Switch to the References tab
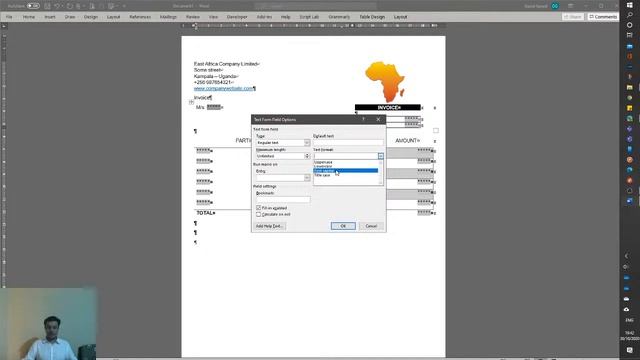Image resolution: width=640 pixels, height=360 pixels. [x=140, y=17]
